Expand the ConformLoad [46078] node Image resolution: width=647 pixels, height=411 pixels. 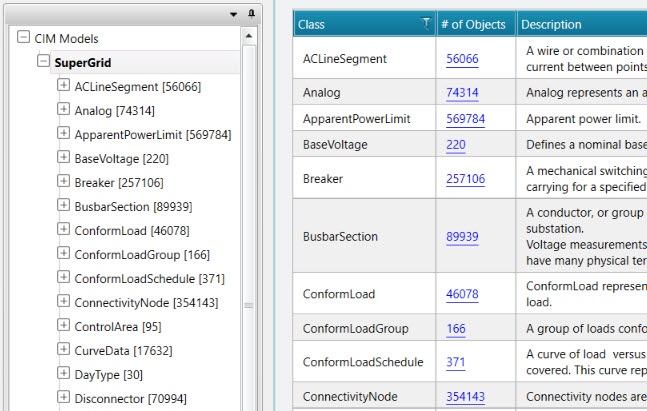tap(63, 229)
